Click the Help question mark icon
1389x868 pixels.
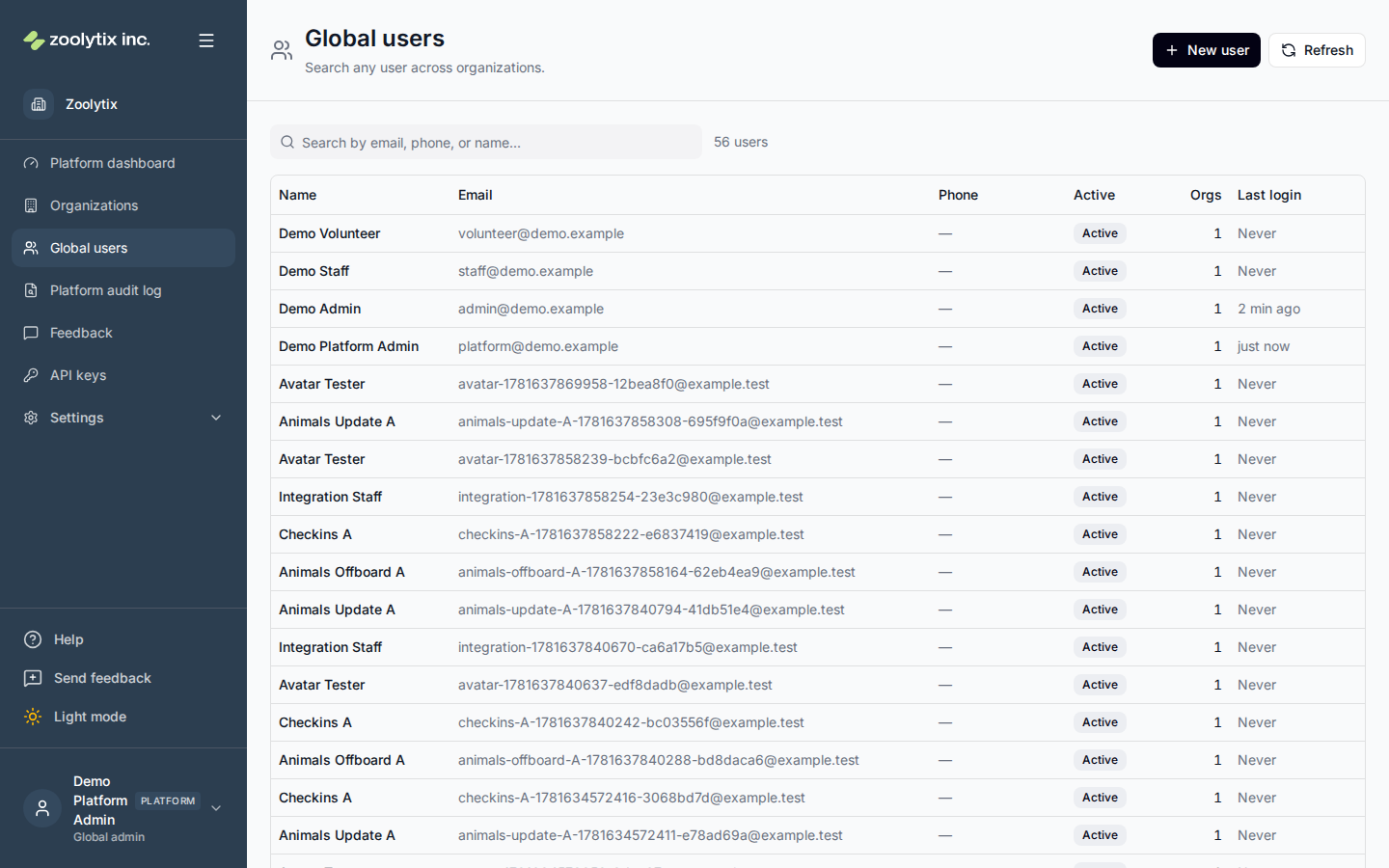(33, 639)
